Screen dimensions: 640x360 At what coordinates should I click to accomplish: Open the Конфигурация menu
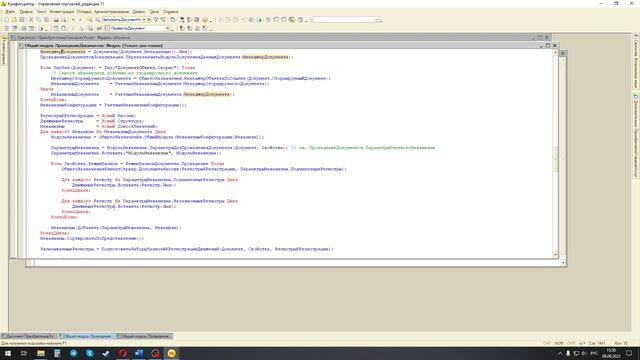[61, 12]
